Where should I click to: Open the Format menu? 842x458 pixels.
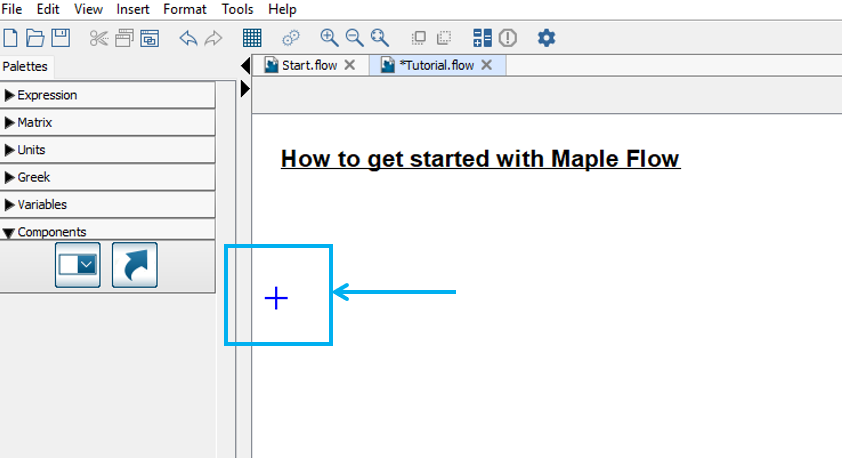pos(185,9)
